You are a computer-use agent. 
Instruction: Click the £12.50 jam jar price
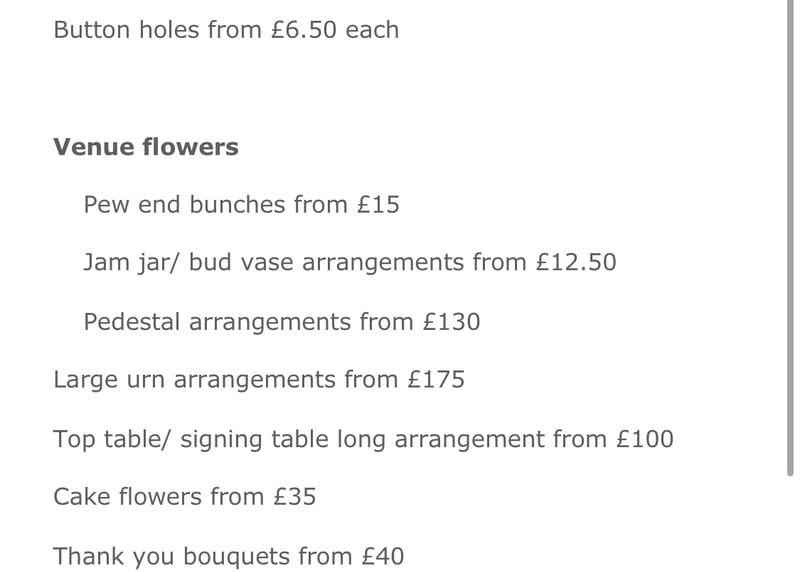coord(576,263)
